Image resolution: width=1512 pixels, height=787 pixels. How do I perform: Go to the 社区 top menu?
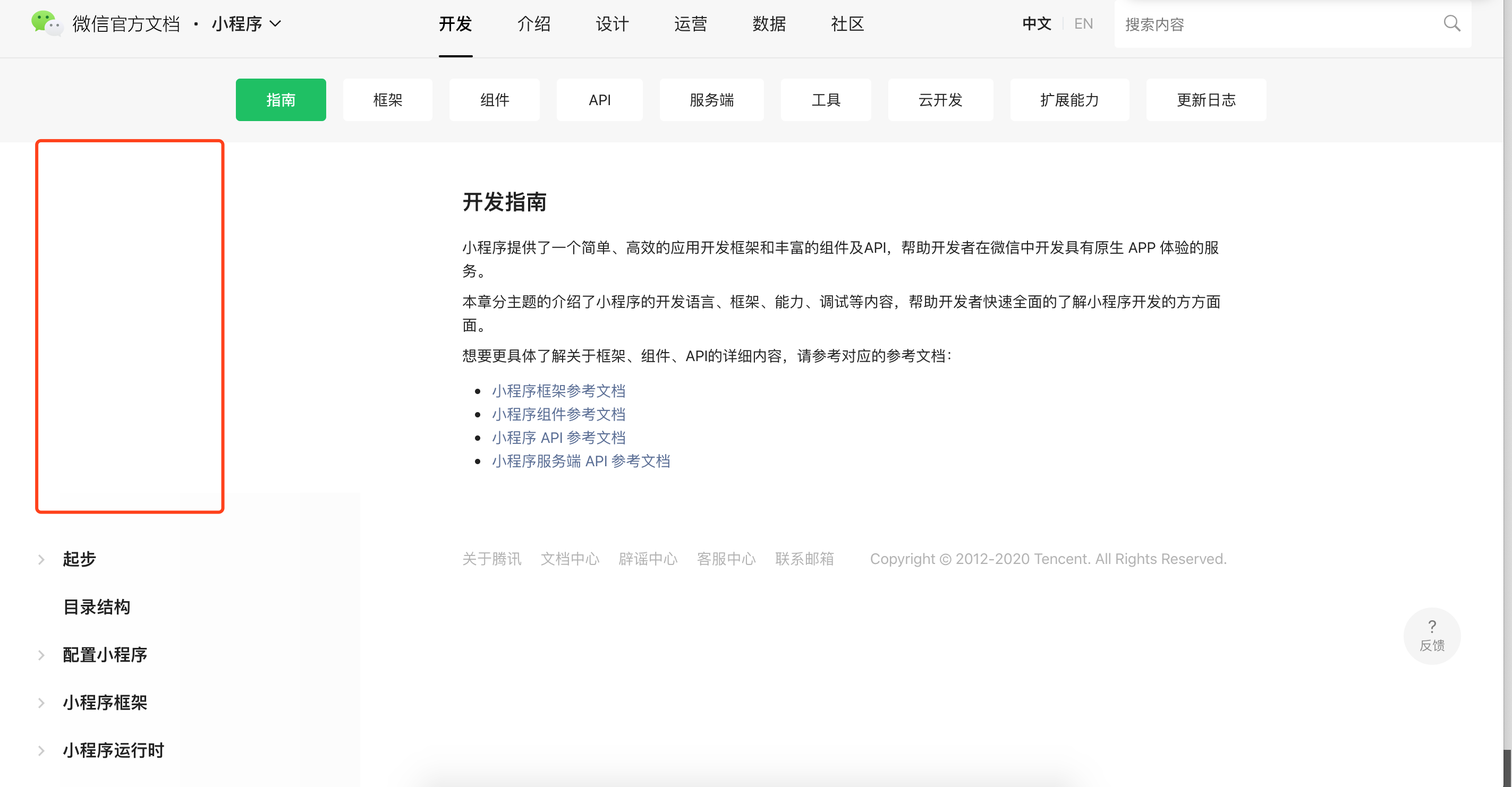tap(847, 24)
